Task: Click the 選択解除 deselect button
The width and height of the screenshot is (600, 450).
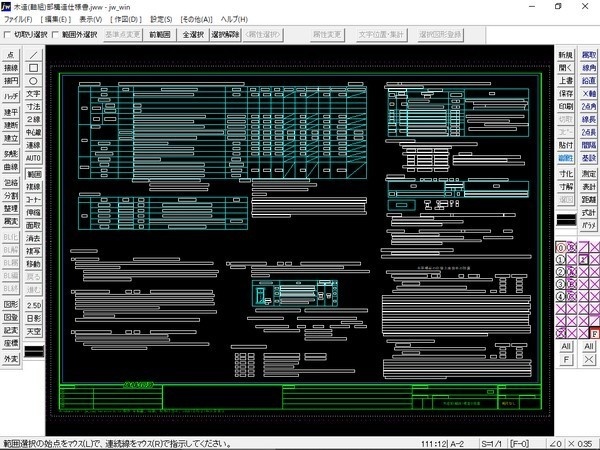Action: coord(225,35)
